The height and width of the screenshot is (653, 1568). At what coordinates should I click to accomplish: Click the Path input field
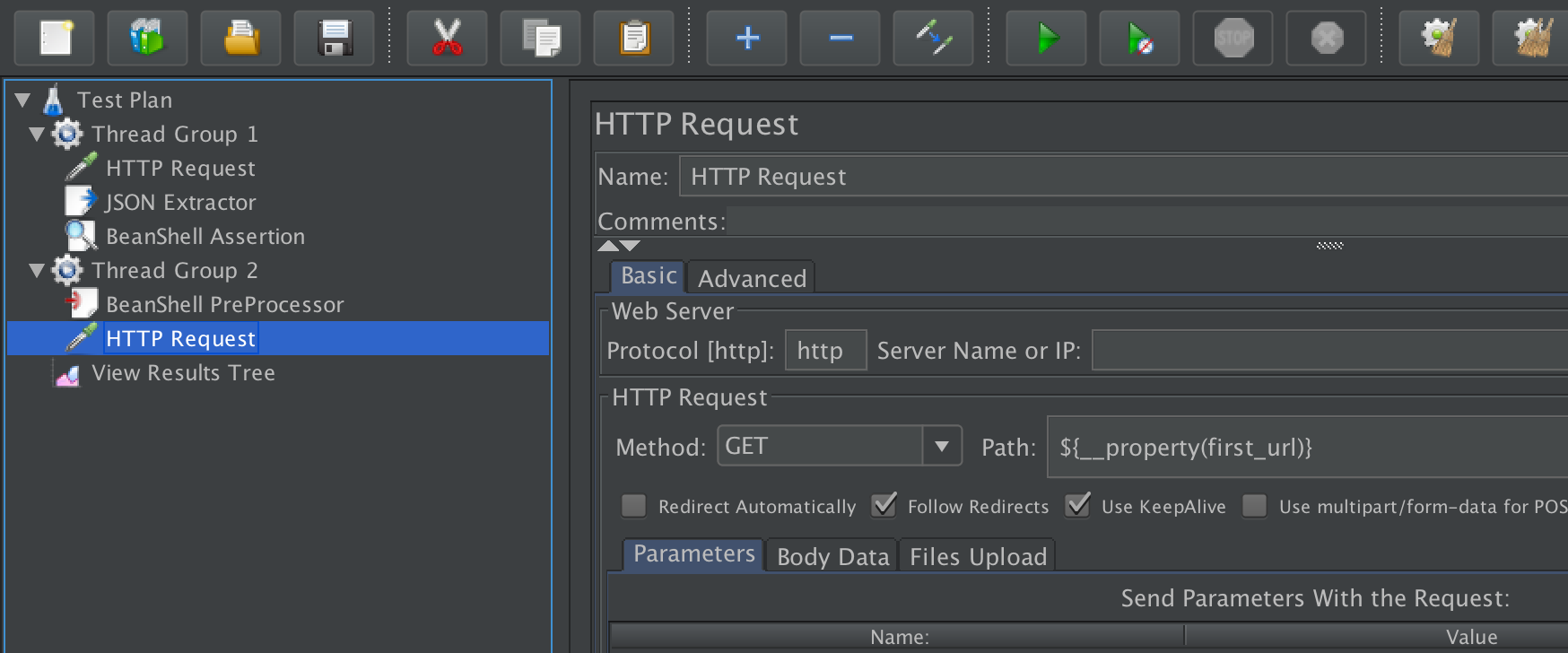coord(1301,447)
